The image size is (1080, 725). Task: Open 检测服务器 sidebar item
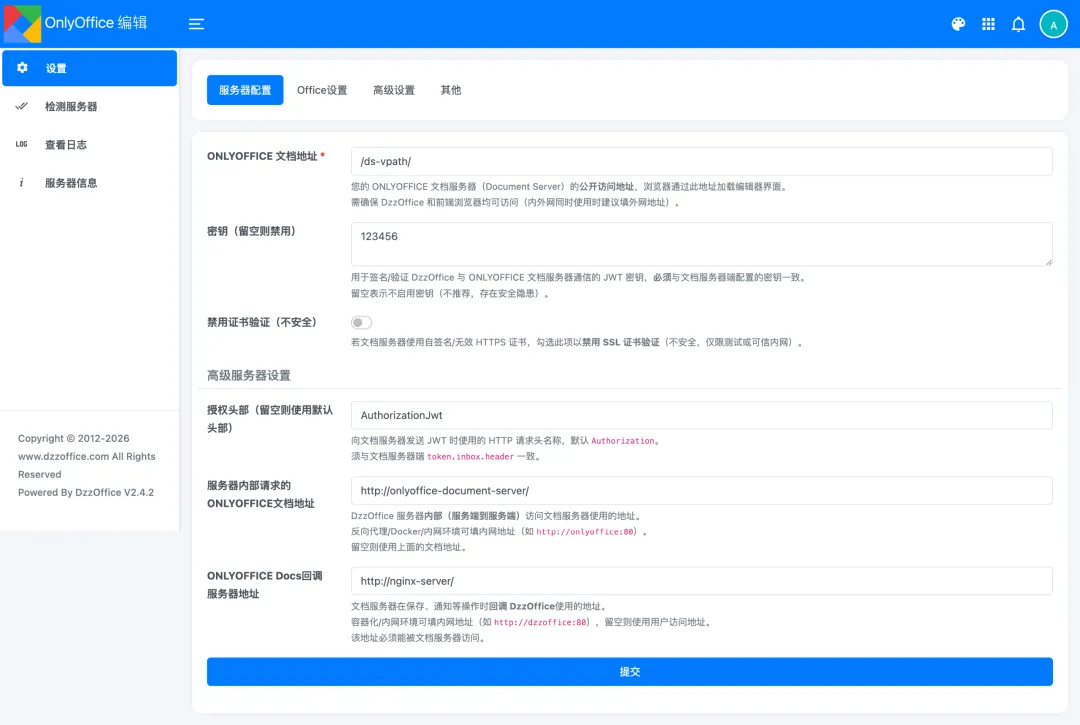90,106
